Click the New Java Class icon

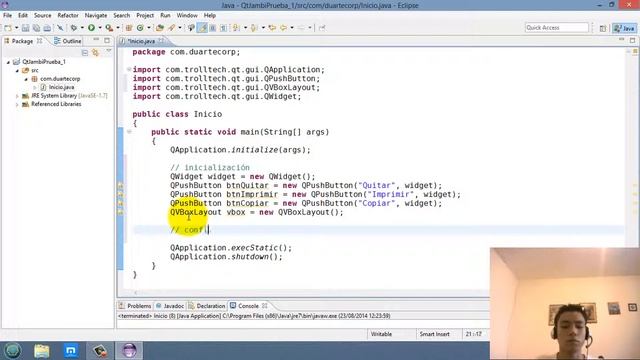click(x=140, y=28)
